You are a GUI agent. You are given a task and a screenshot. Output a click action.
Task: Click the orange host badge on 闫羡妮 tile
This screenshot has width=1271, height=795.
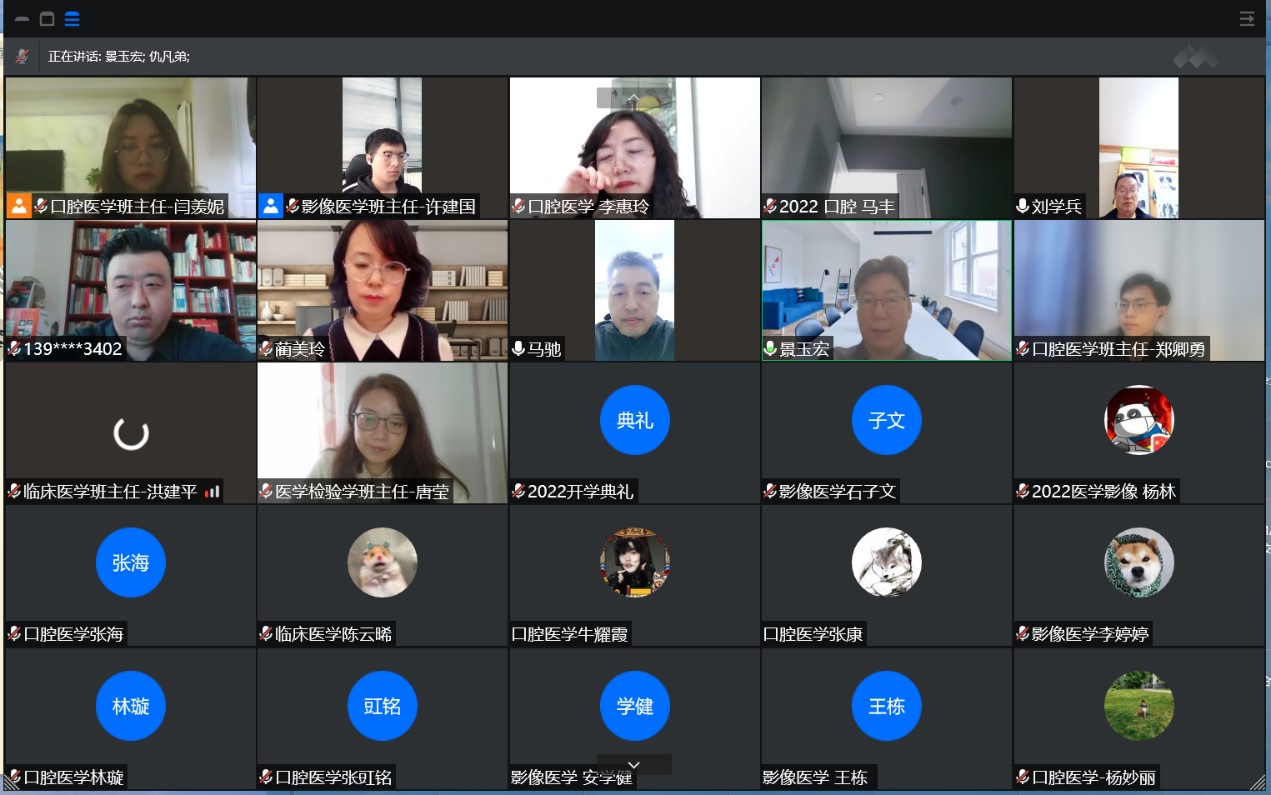(x=18, y=206)
